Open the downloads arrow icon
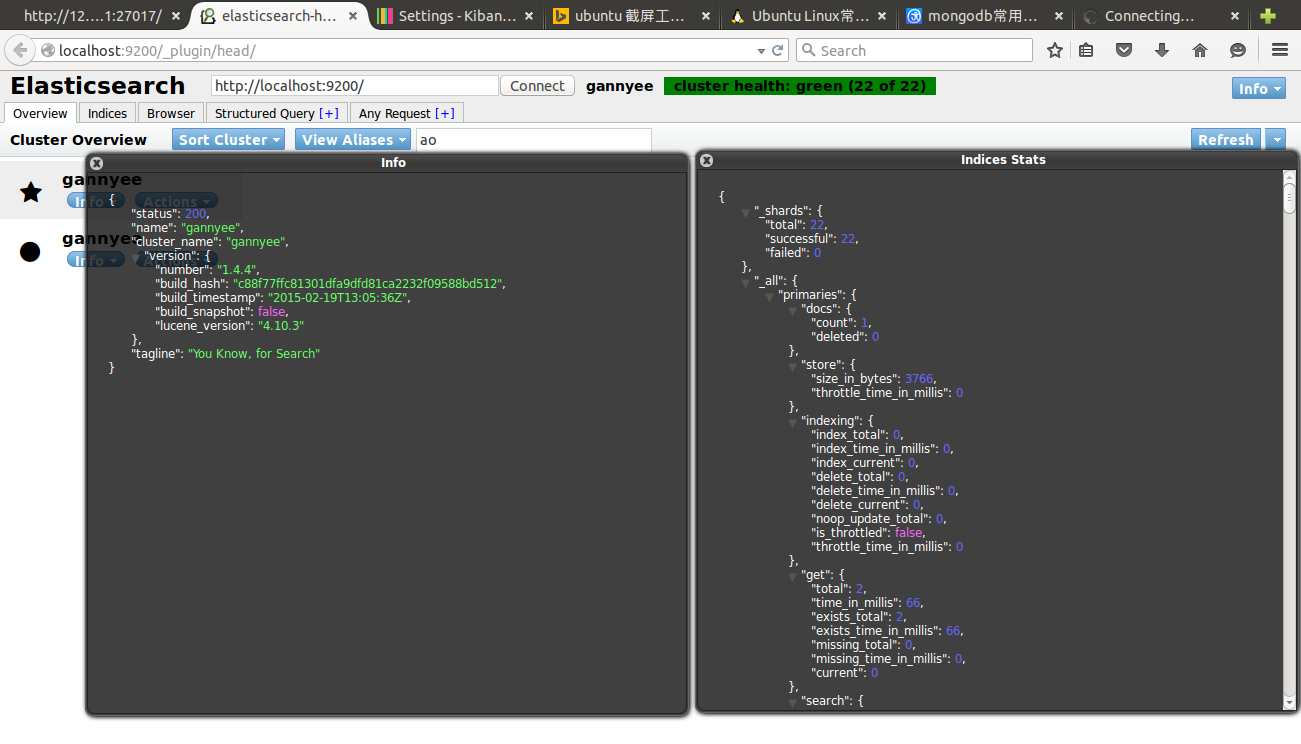 pyautogui.click(x=1162, y=50)
